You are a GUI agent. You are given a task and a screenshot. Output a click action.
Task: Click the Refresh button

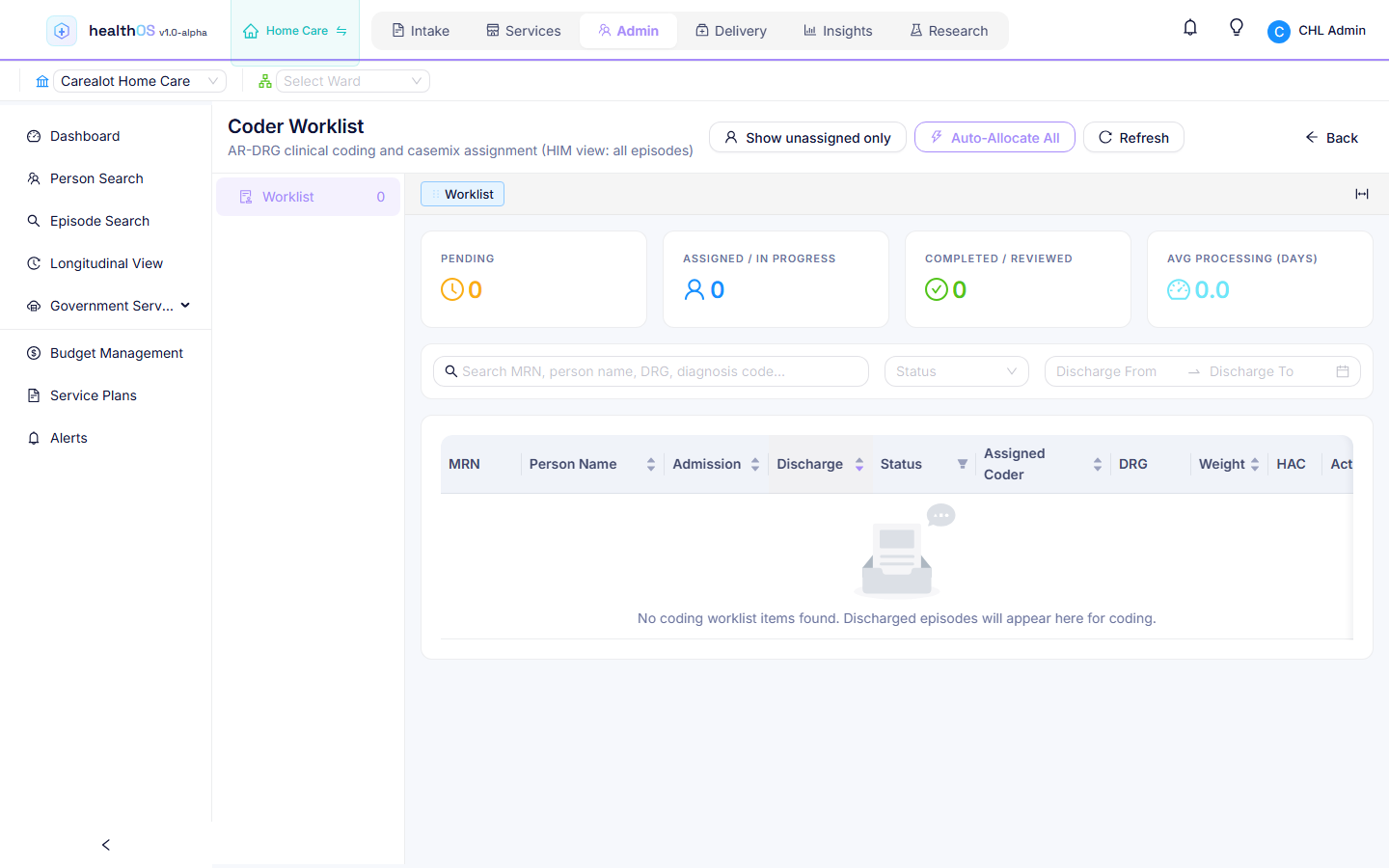pyautogui.click(x=1133, y=137)
